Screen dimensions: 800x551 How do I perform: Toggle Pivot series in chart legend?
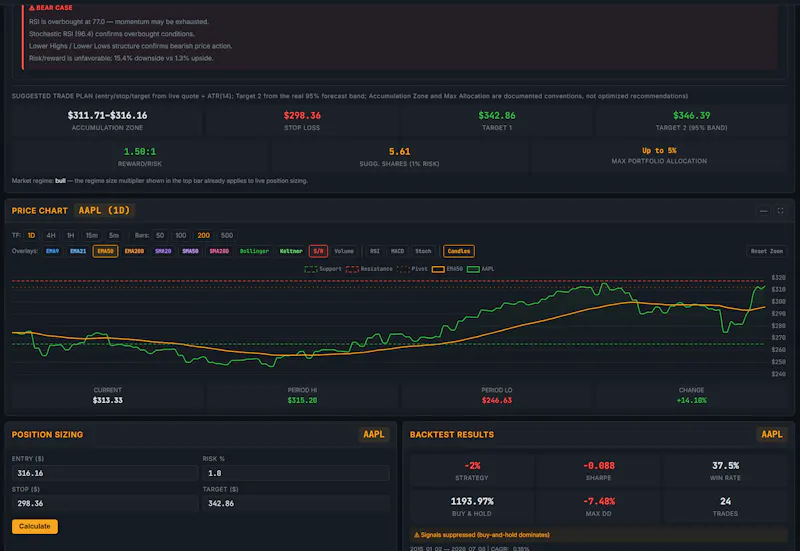click(x=412, y=269)
